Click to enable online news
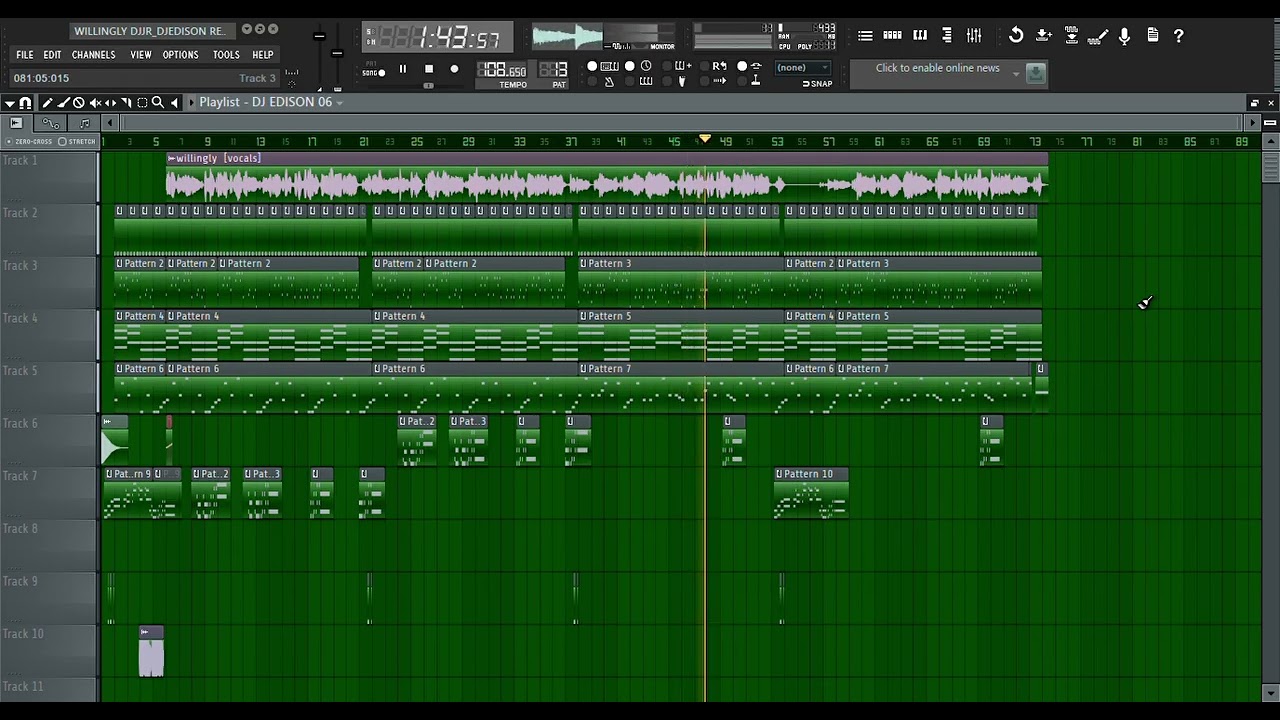The image size is (1280, 720). tap(937, 68)
